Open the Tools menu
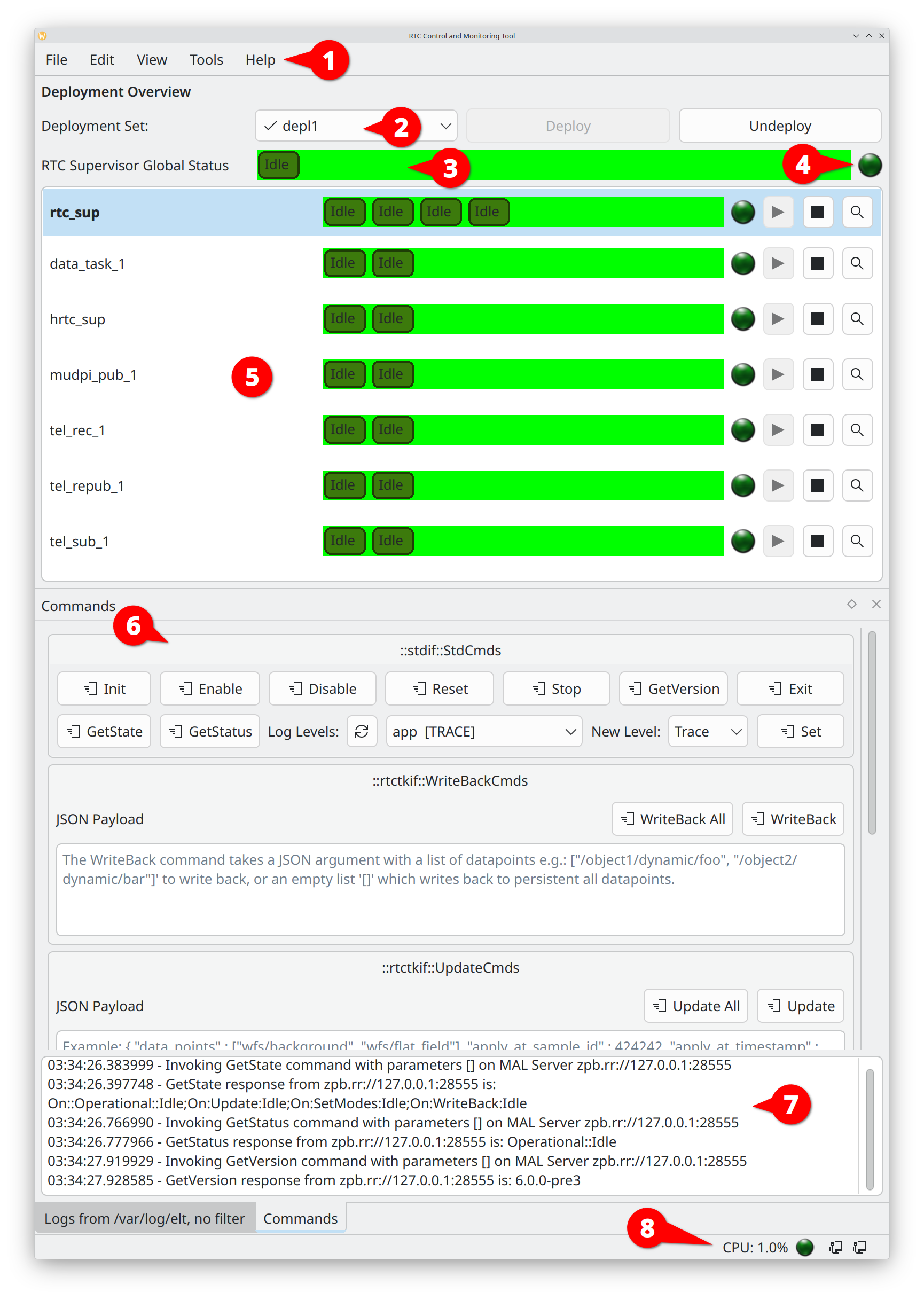Screen dimensions: 924x1300 pyautogui.click(x=206, y=60)
